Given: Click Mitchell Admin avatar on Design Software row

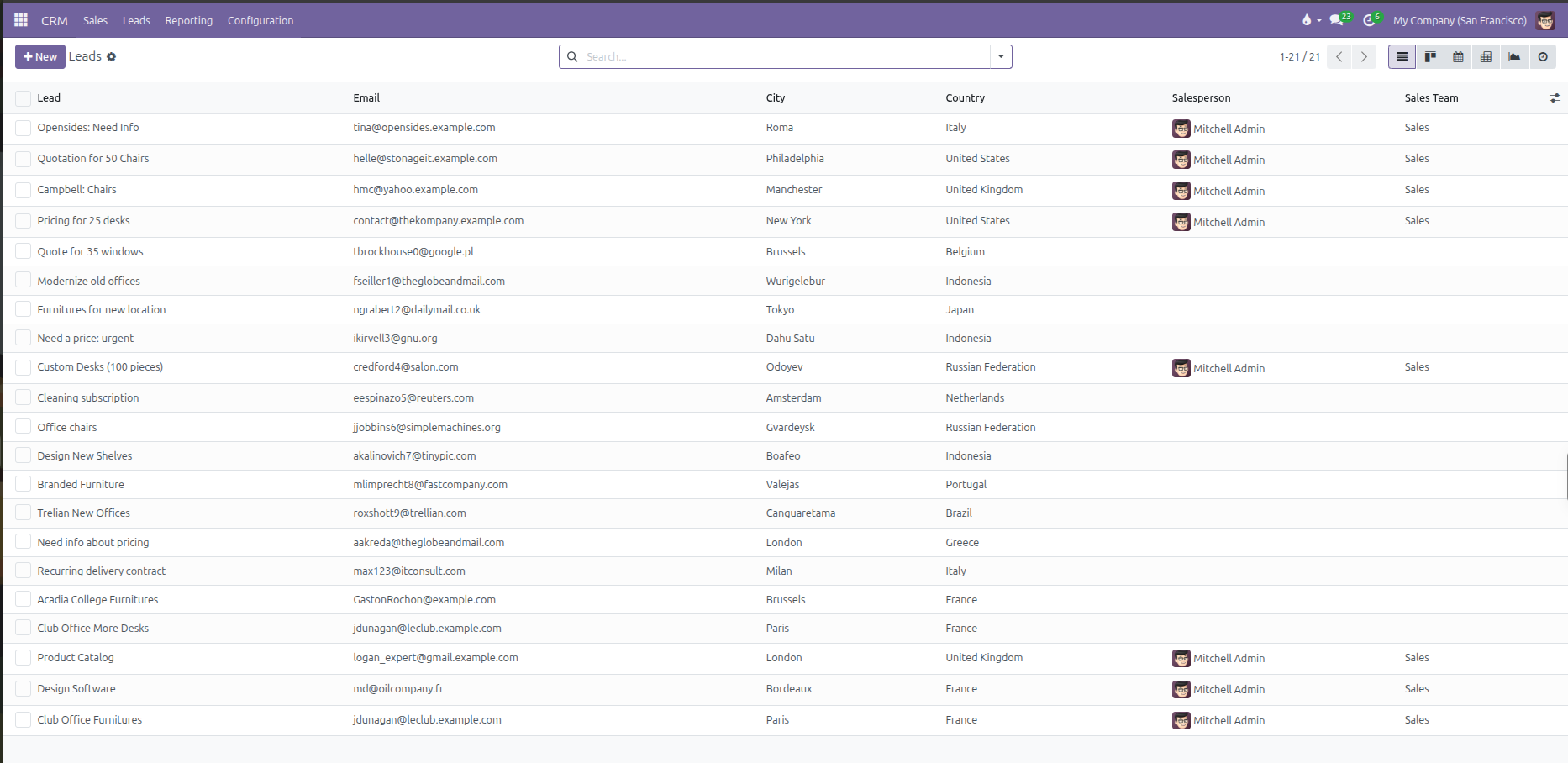Looking at the screenshot, I should pos(1181,689).
